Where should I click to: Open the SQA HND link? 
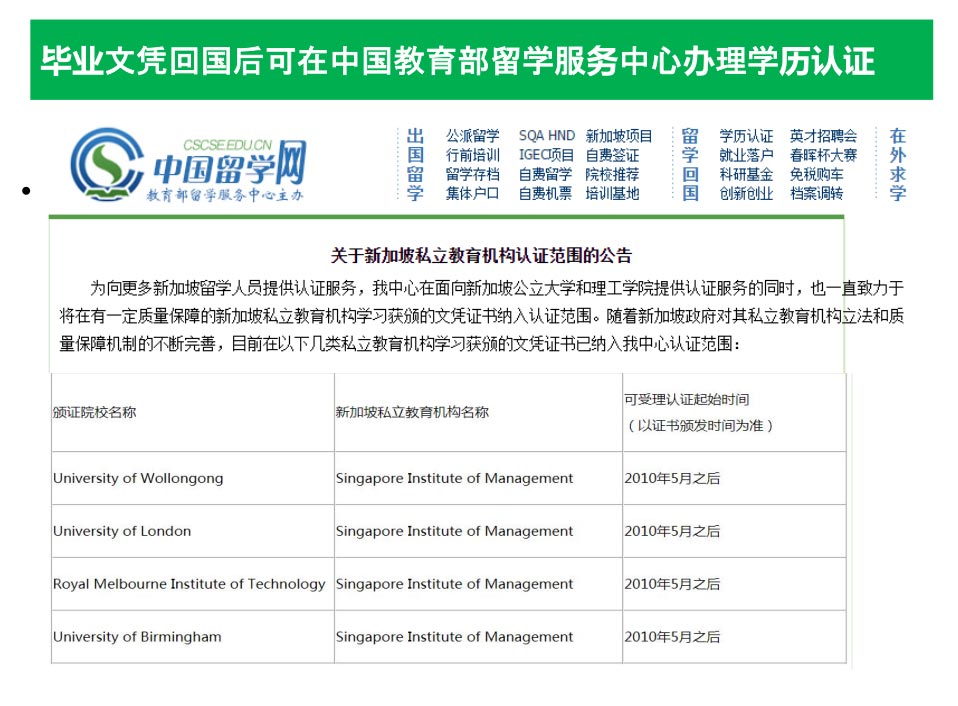(546, 136)
